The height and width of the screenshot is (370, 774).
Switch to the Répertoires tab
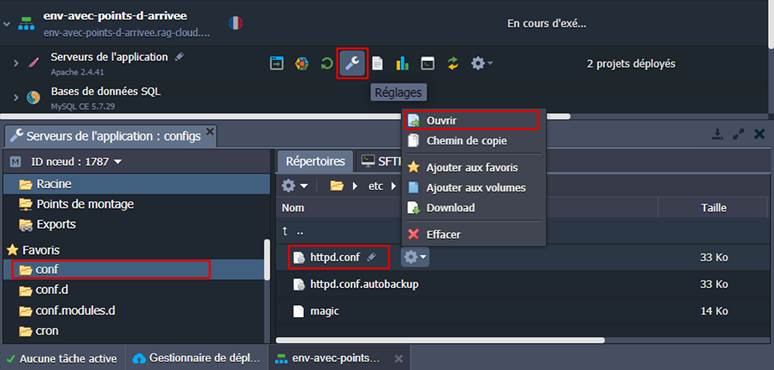(x=315, y=161)
